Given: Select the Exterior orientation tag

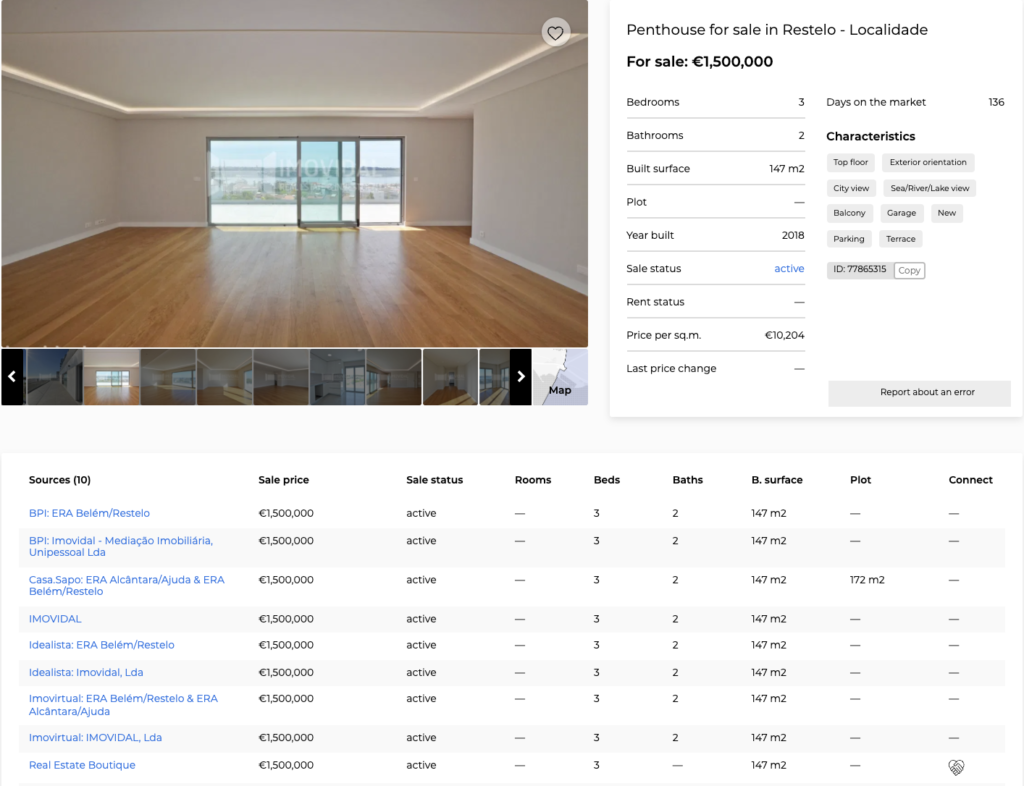Looking at the screenshot, I should (928, 163).
